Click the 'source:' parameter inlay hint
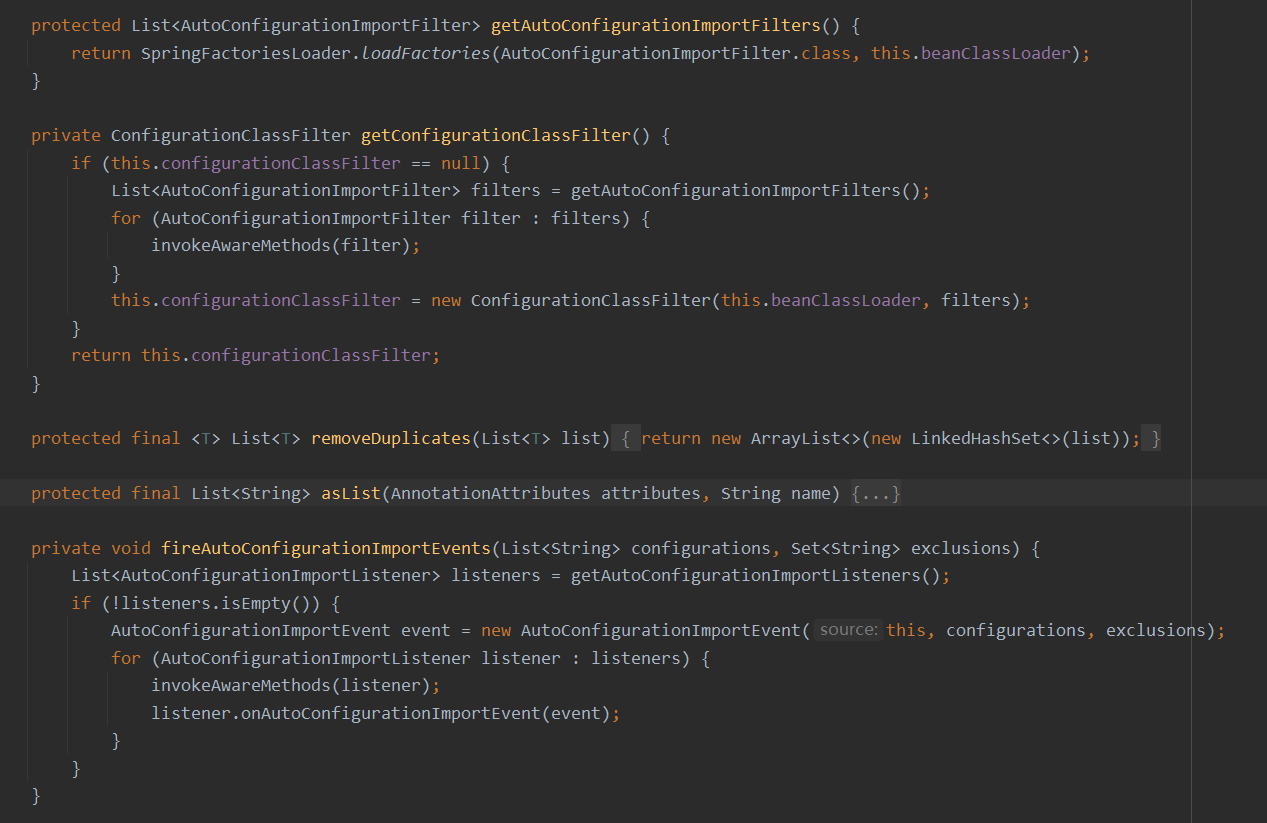 848,630
